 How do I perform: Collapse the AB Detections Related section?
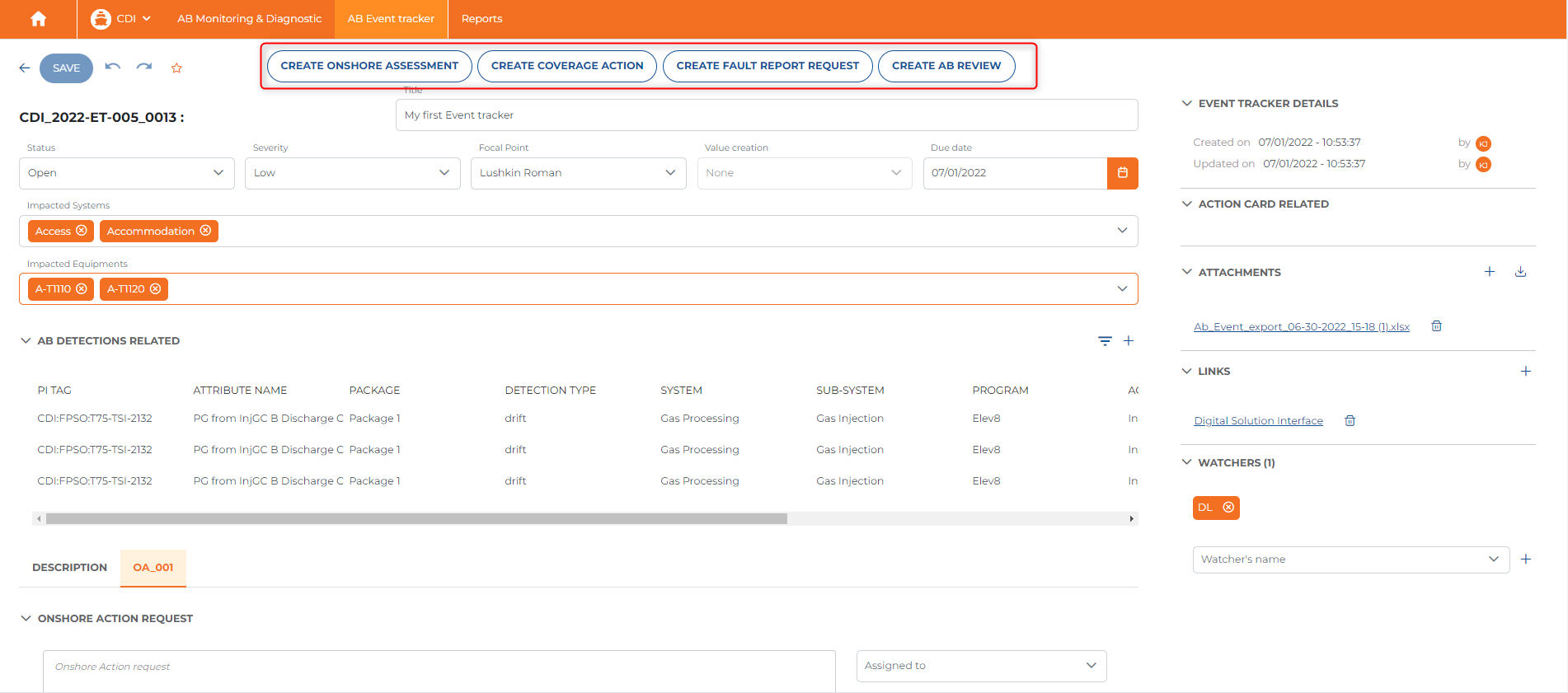(26, 341)
